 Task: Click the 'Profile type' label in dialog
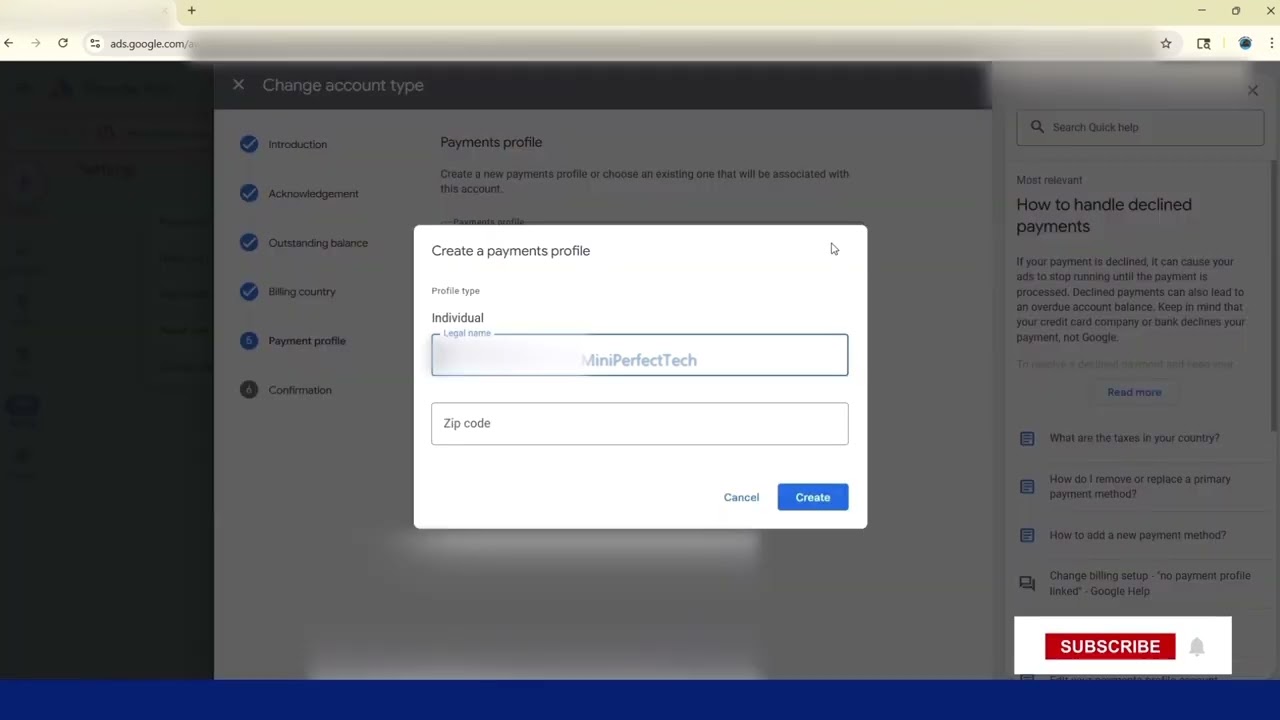point(456,291)
